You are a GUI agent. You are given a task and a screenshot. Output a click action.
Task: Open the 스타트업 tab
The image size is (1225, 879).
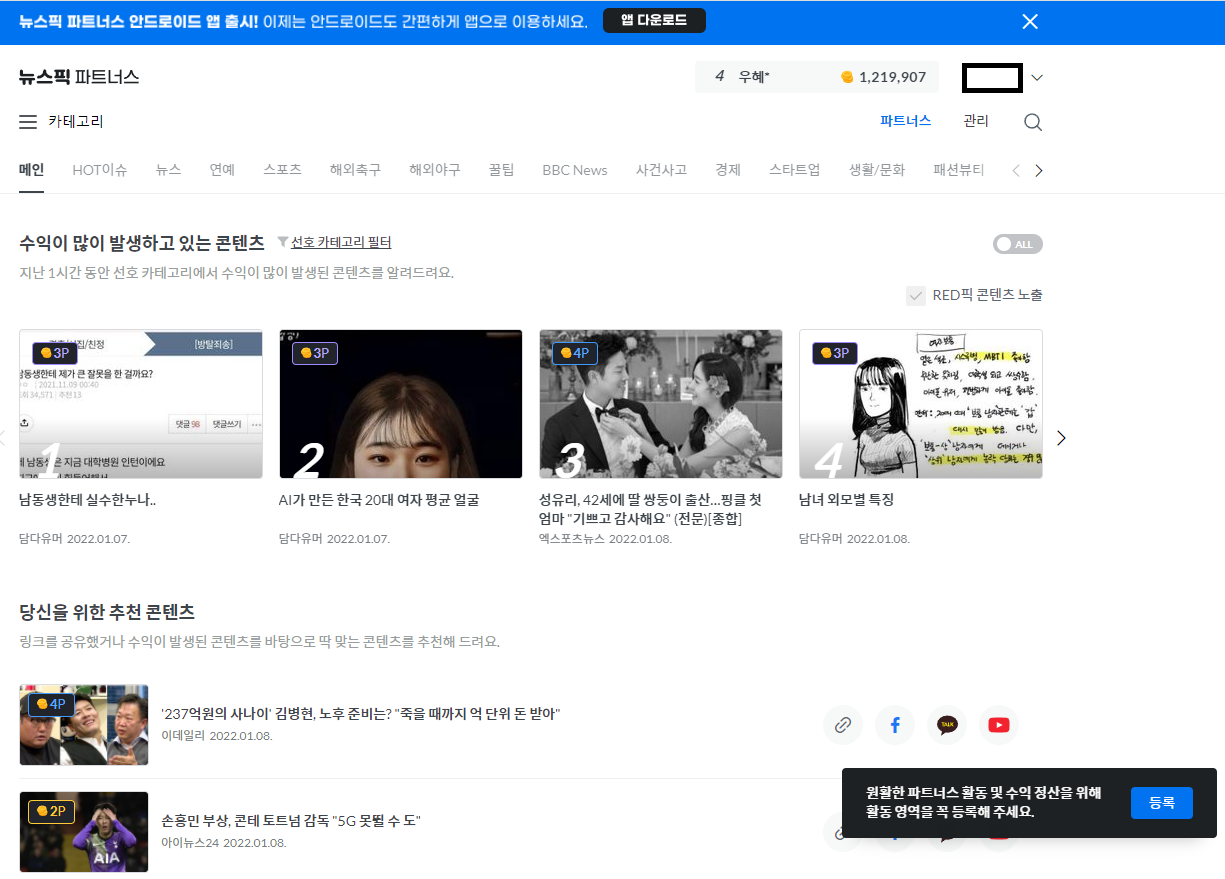coord(795,170)
